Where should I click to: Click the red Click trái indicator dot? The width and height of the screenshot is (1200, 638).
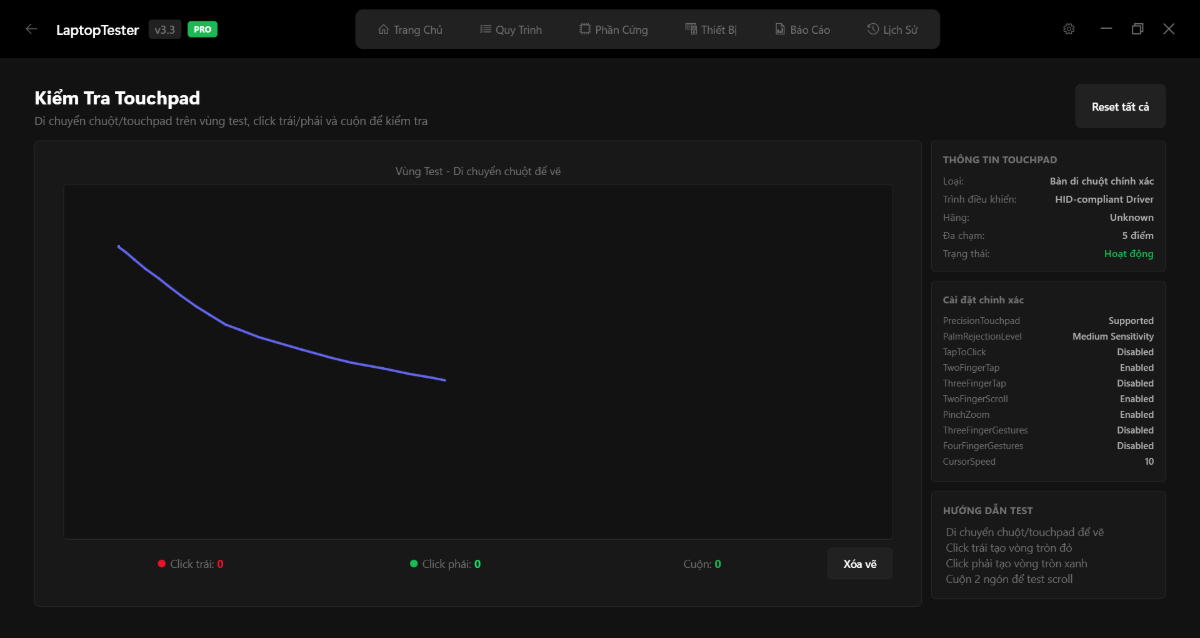(160, 563)
